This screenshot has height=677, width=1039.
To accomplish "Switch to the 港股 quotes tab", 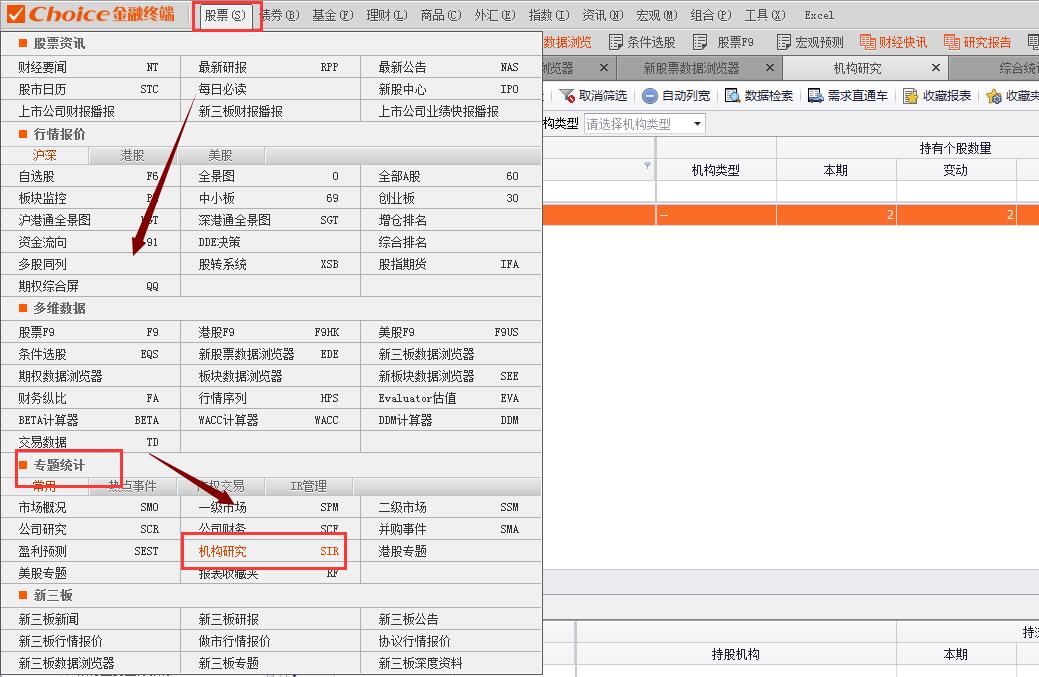I will [x=132, y=155].
